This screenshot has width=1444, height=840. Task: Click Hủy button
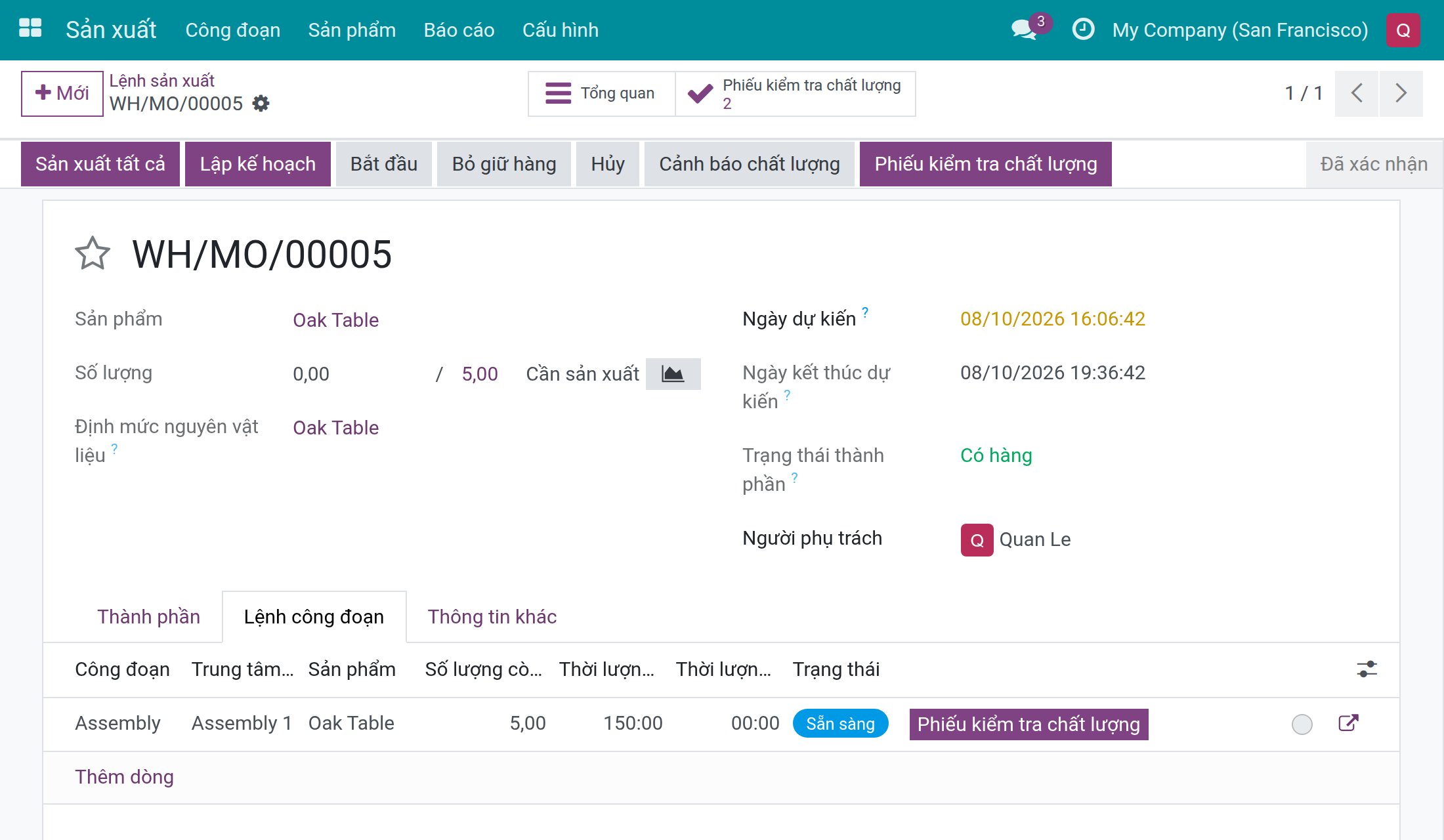click(x=608, y=164)
